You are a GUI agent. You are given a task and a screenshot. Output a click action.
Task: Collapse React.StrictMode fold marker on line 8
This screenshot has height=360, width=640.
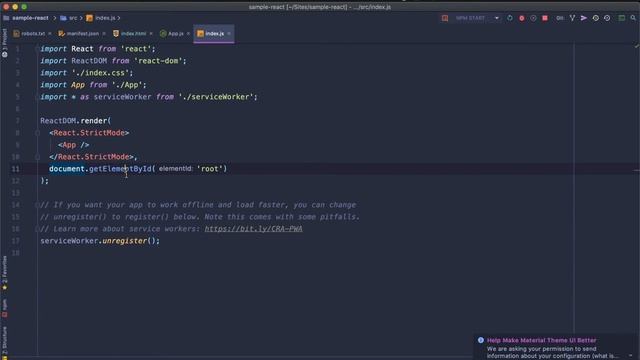pyautogui.click(x=37, y=133)
